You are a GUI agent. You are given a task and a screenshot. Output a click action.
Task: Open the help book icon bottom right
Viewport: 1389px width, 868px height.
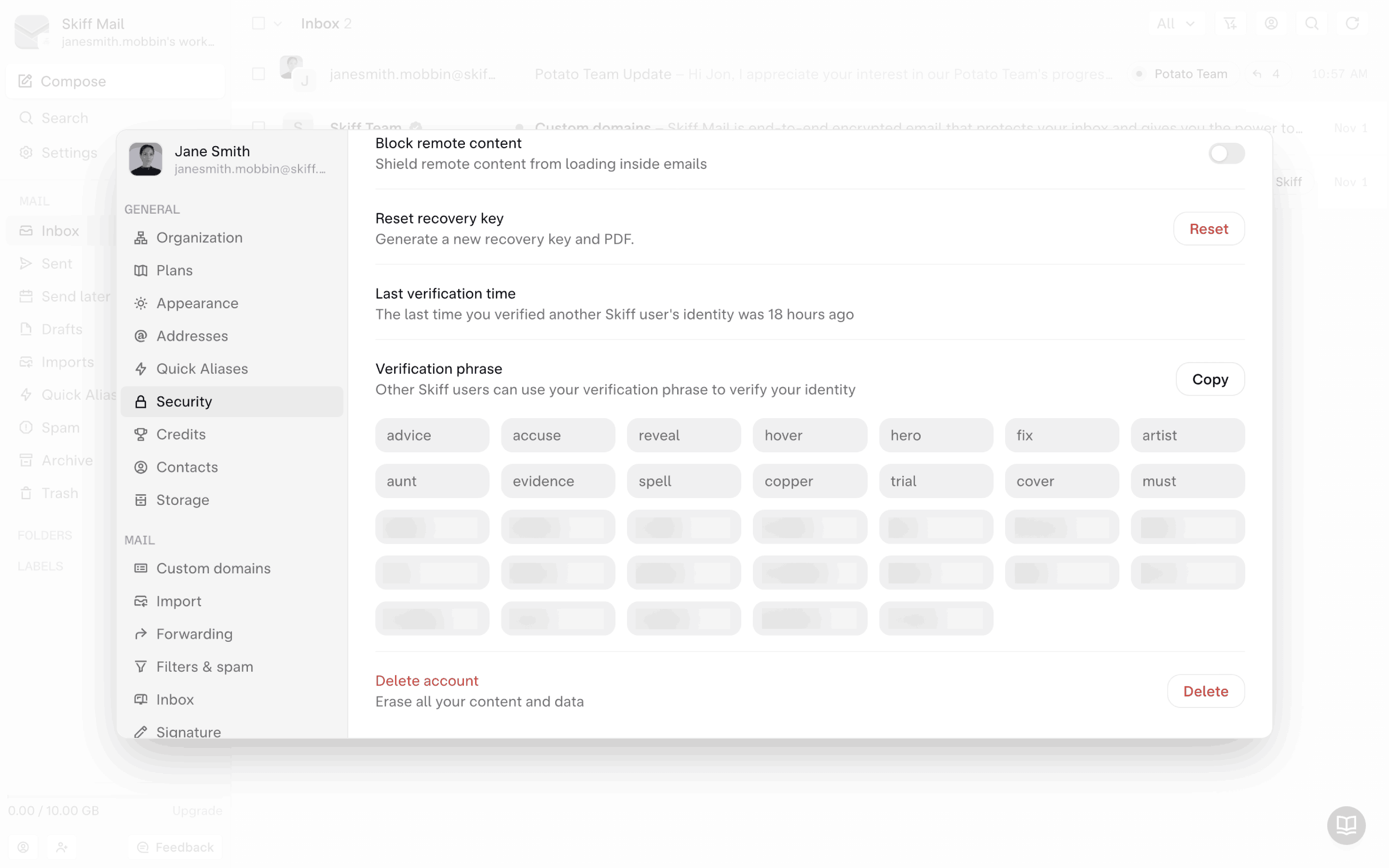[x=1346, y=826]
